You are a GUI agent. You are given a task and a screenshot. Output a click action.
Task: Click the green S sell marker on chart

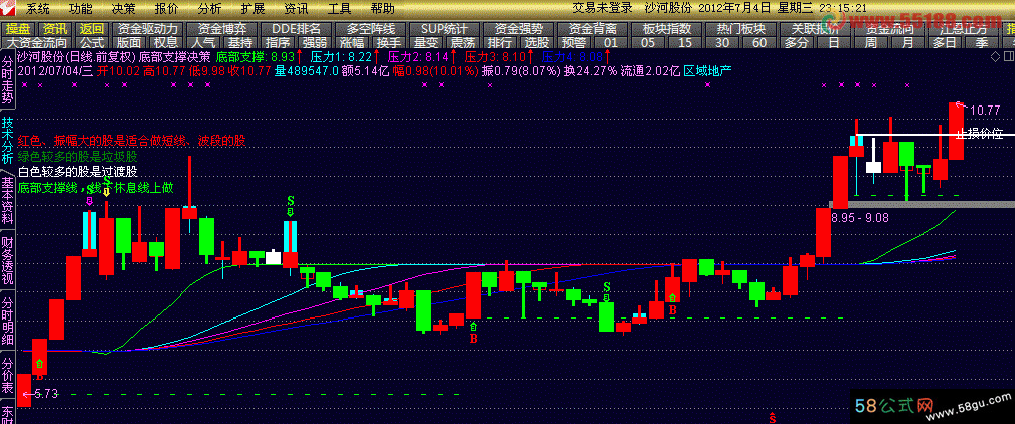[291, 203]
